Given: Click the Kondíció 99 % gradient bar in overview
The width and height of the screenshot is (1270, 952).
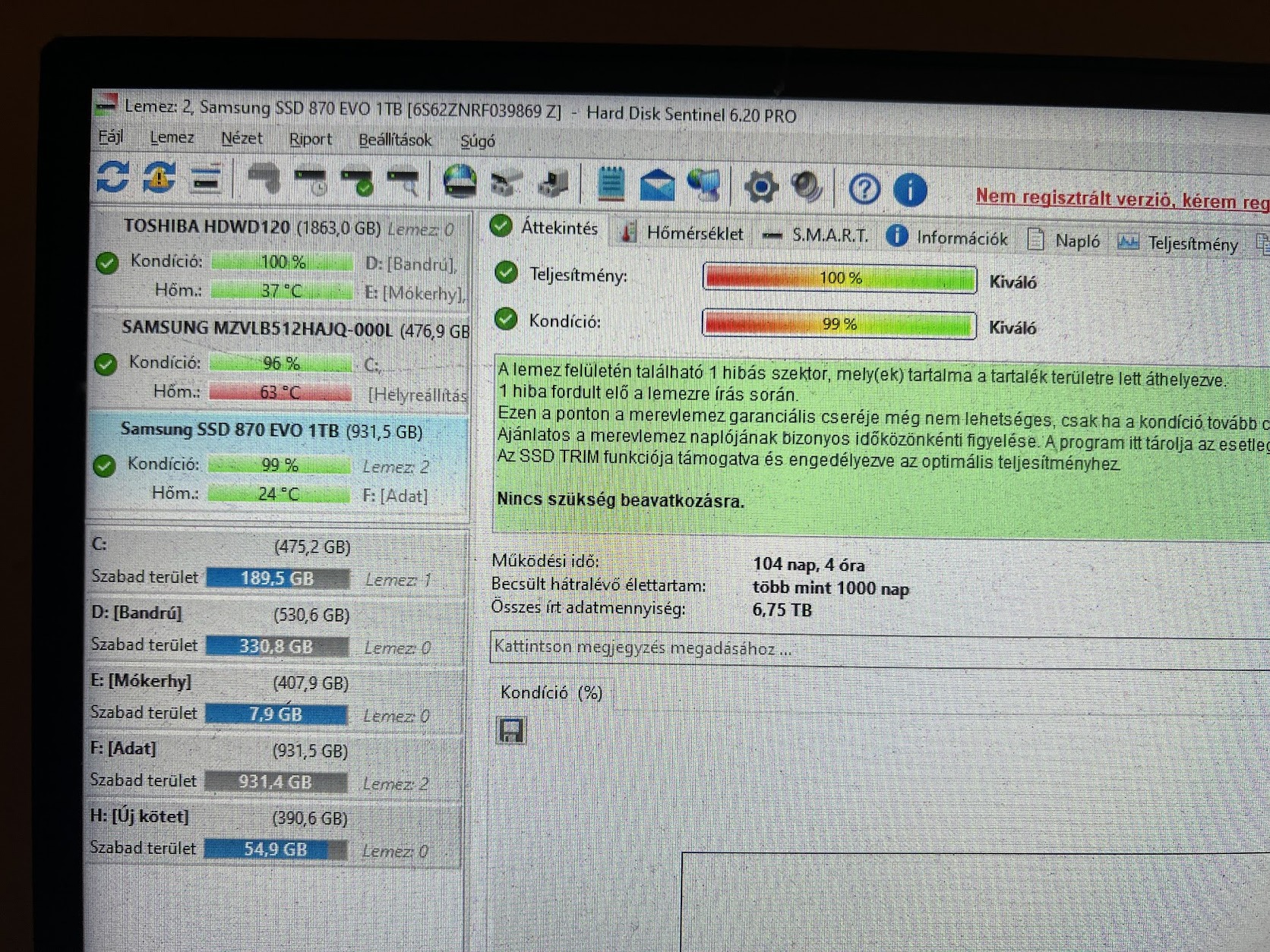Looking at the screenshot, I should [839, 324].
